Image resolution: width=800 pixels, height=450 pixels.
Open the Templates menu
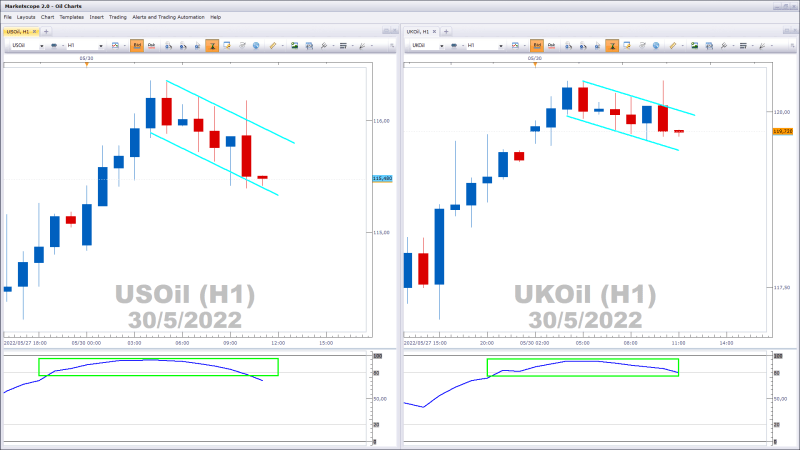tap(71, 17)
